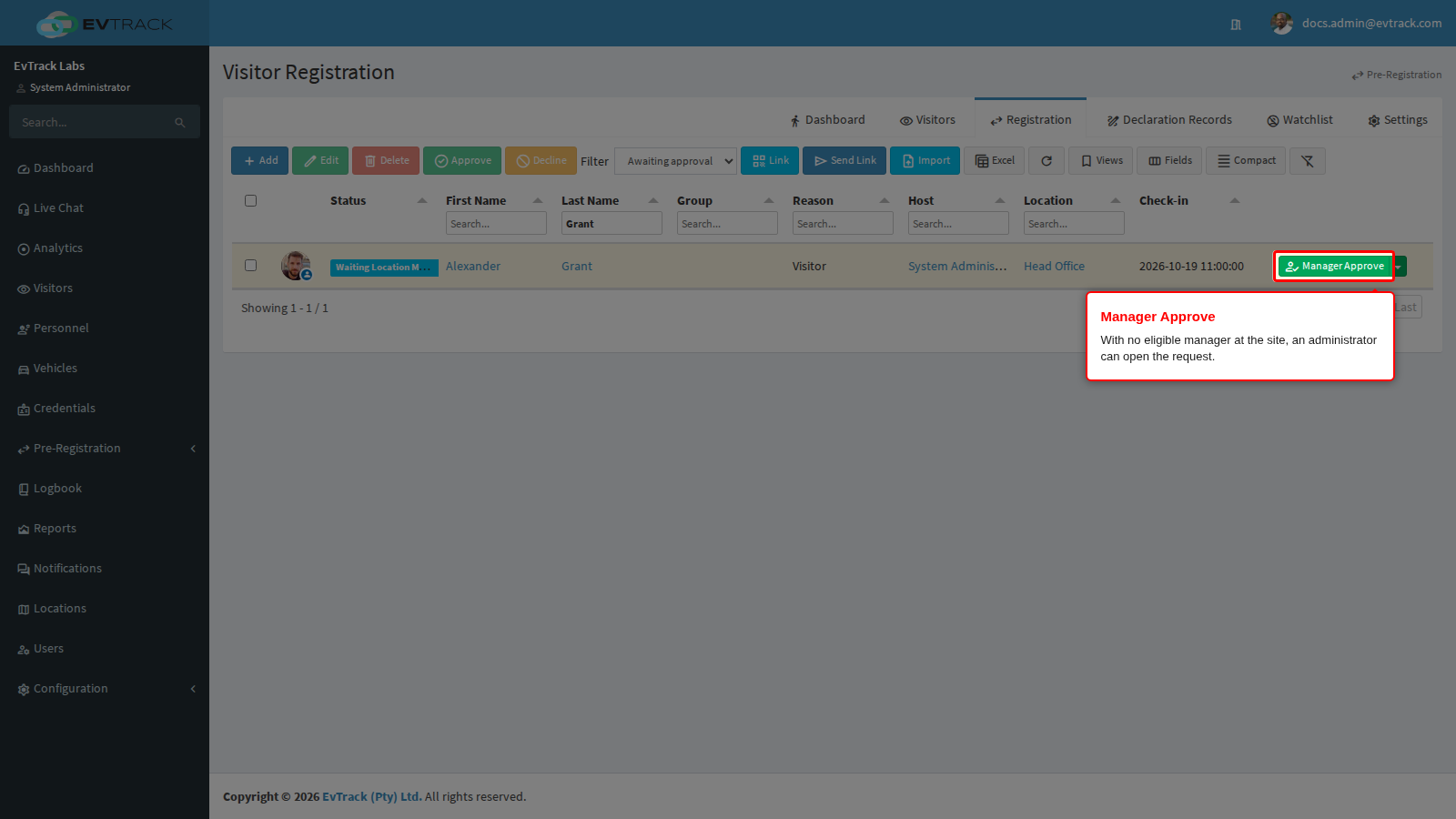Click the Manager Approve button
Viewport: 1456px width, 819px height.
pos(1335,267)
